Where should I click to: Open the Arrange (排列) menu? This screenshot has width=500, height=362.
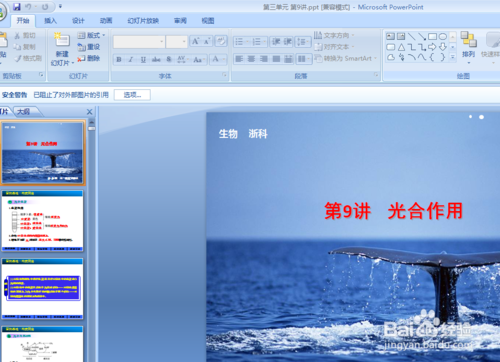click(x=468, y=47)
